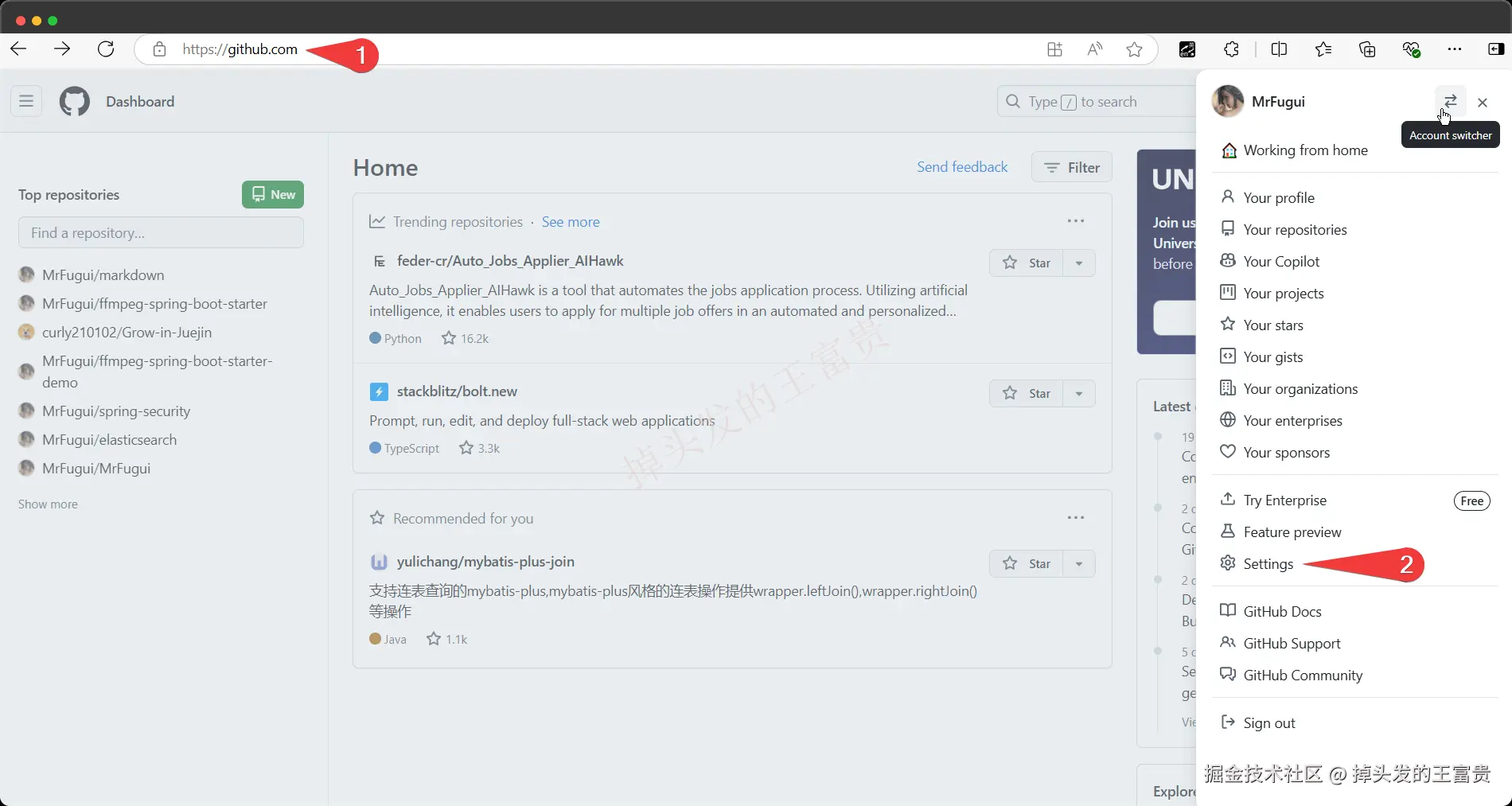The height and width of the screenshot is (806, 1512).
Task: Open MrFugui/elasticsearch repository
Action: (x=110, y=439)
